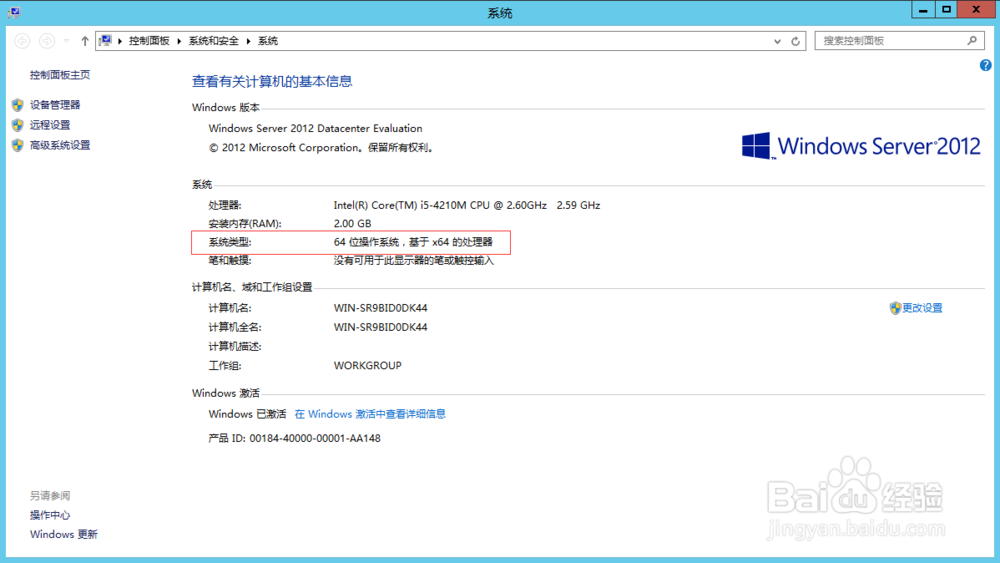Select 系统 in the address breadcrumb
Image resolution: width=1000 pixels, height=563 pixels.
[268, 41]
